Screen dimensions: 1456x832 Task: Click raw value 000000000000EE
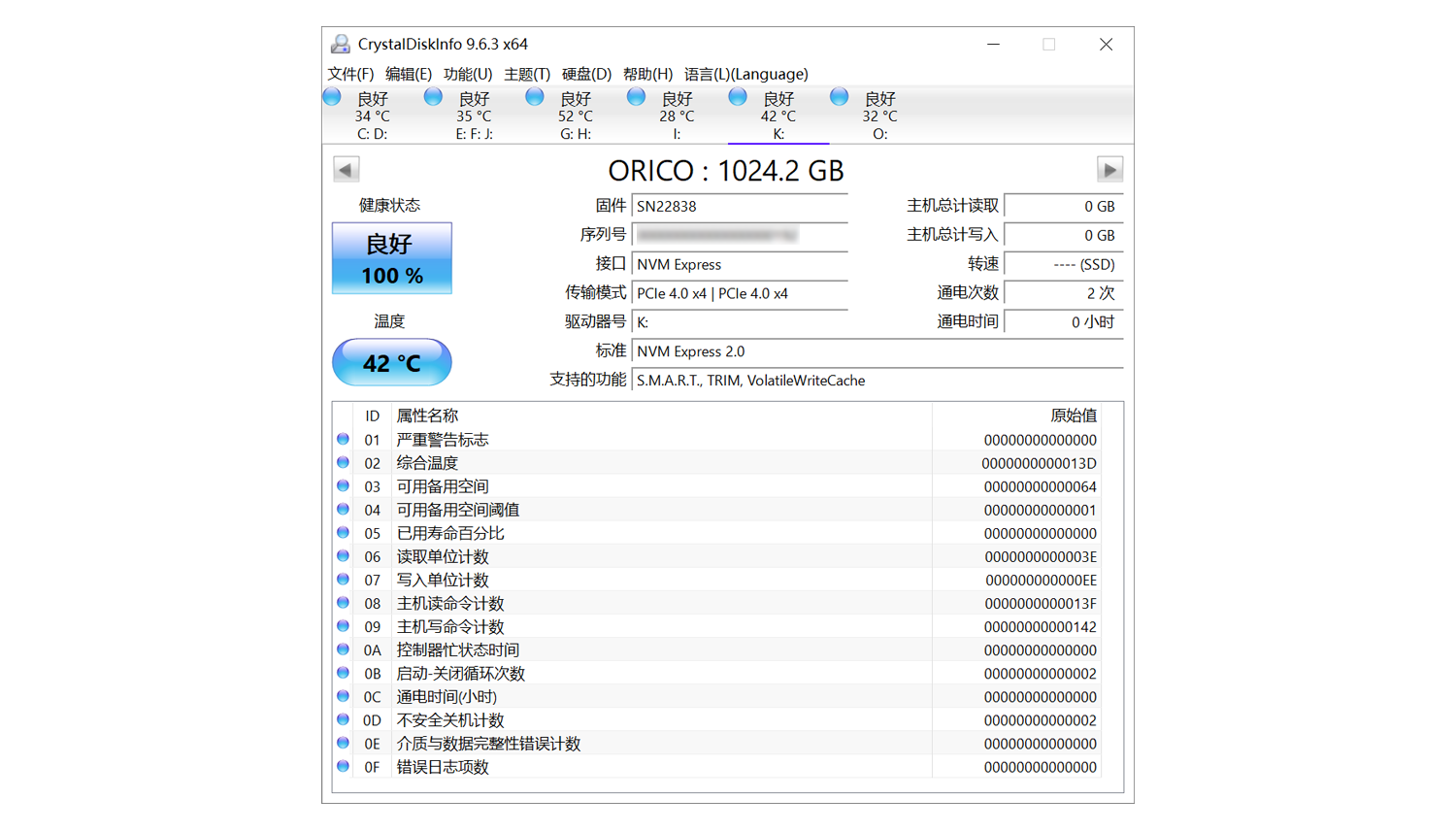pos(1041,580)
